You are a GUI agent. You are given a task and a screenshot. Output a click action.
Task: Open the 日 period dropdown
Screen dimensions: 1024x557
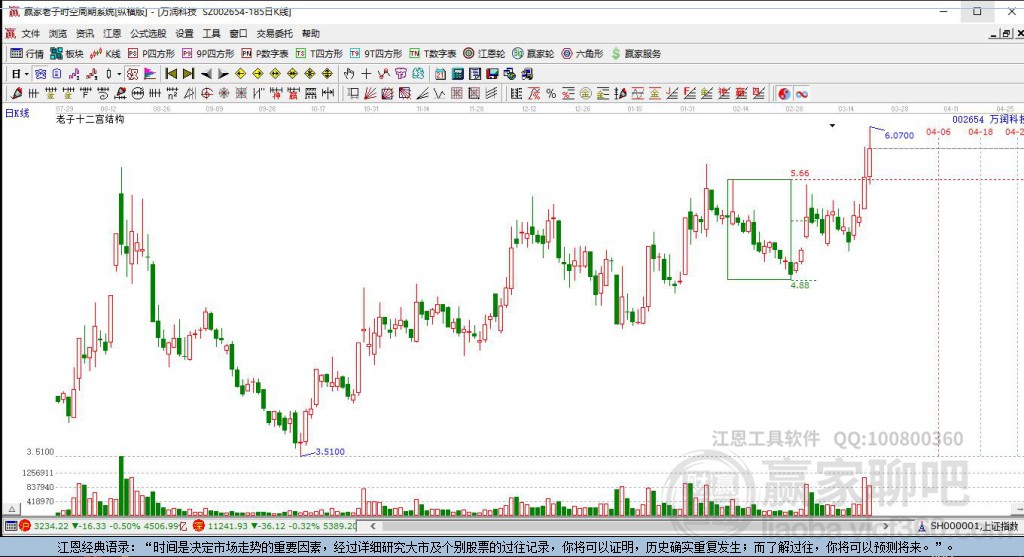19,74
